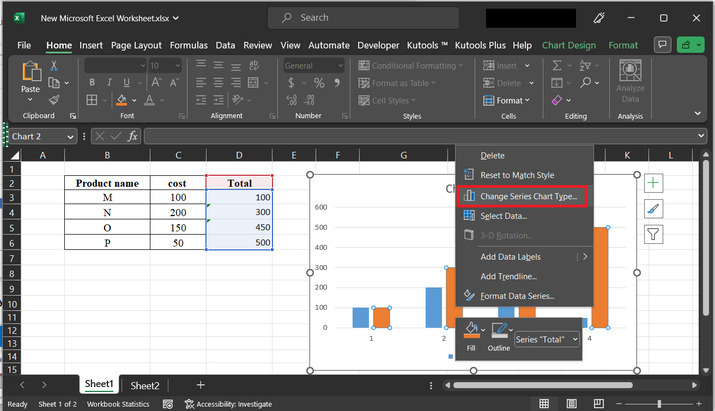Screen dimensions: 715x411
Task: Click the Insert Function fx icon
Action: coord(132,136)
